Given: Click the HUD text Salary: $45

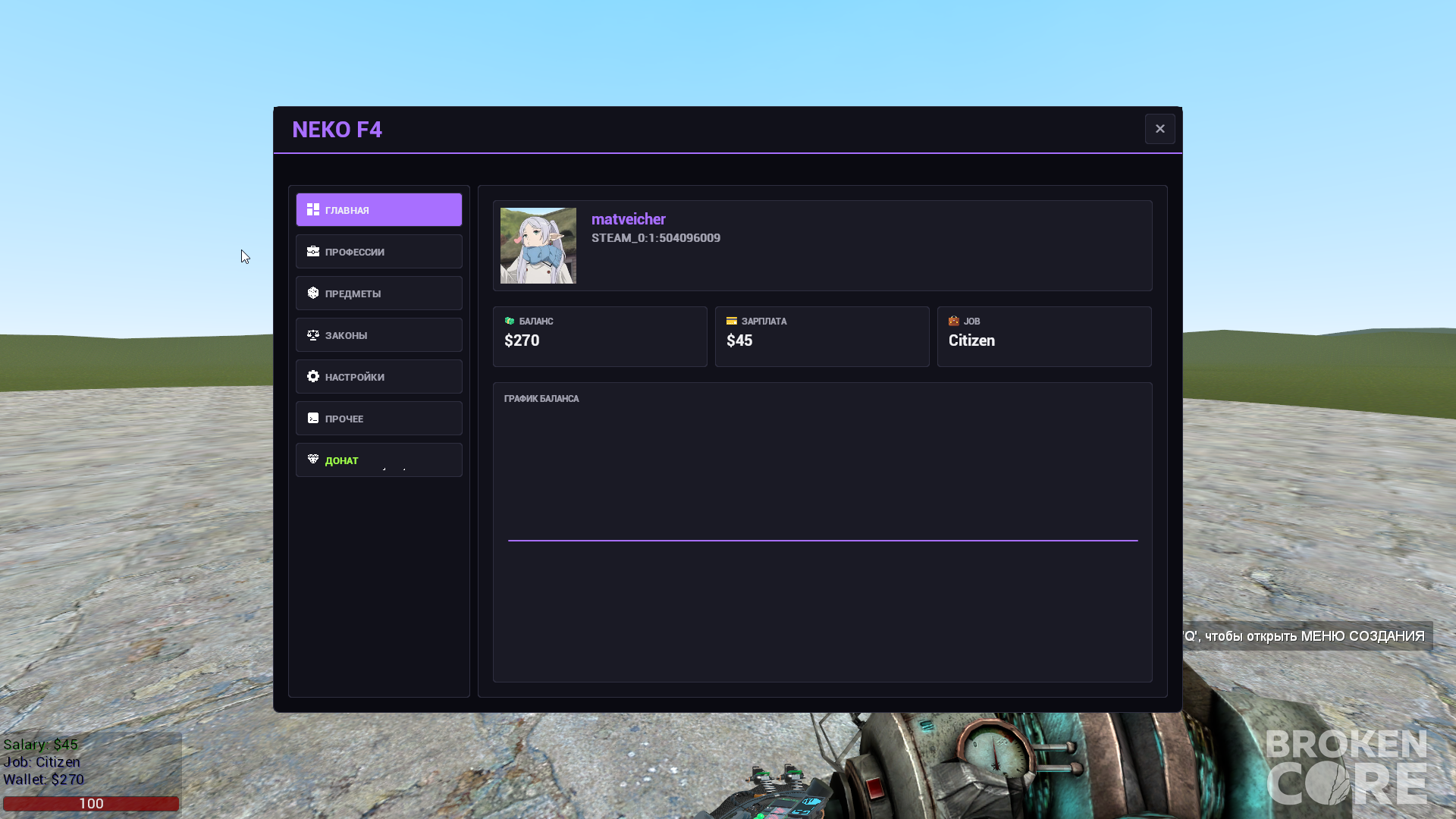Looking at the screenshot, I should point(40,745).
